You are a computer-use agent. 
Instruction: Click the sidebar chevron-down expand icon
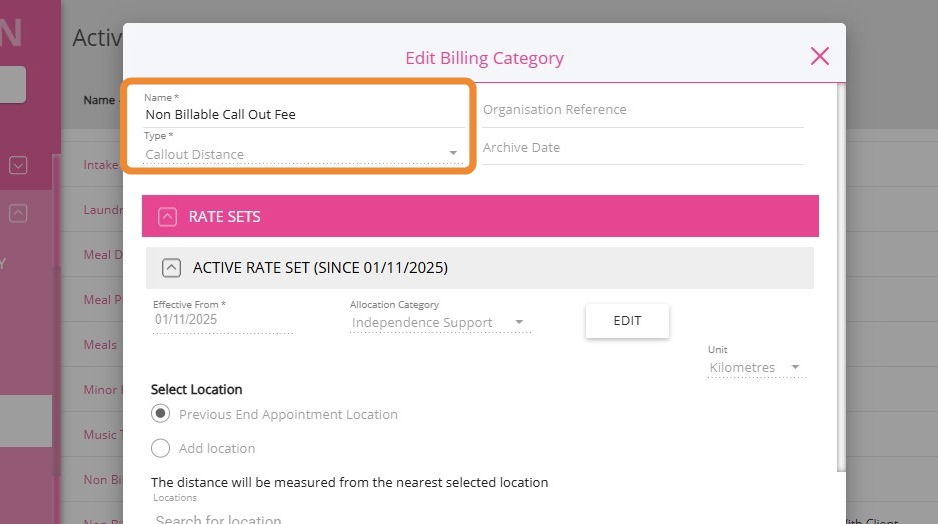(18, 166)
